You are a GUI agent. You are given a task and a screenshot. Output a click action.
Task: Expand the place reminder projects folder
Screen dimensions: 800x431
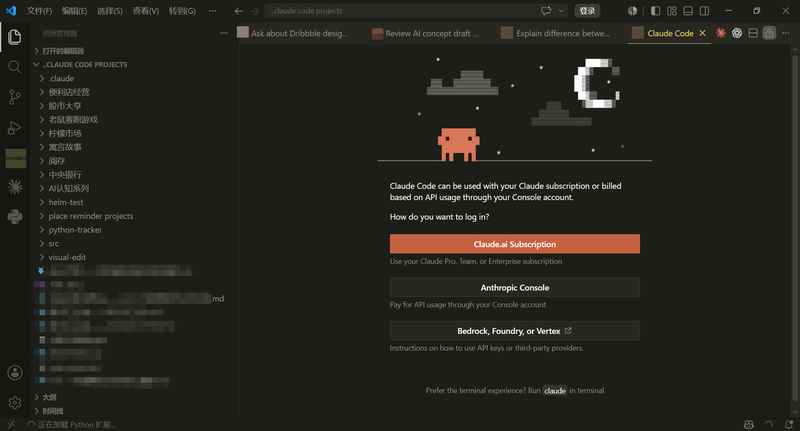91,216
